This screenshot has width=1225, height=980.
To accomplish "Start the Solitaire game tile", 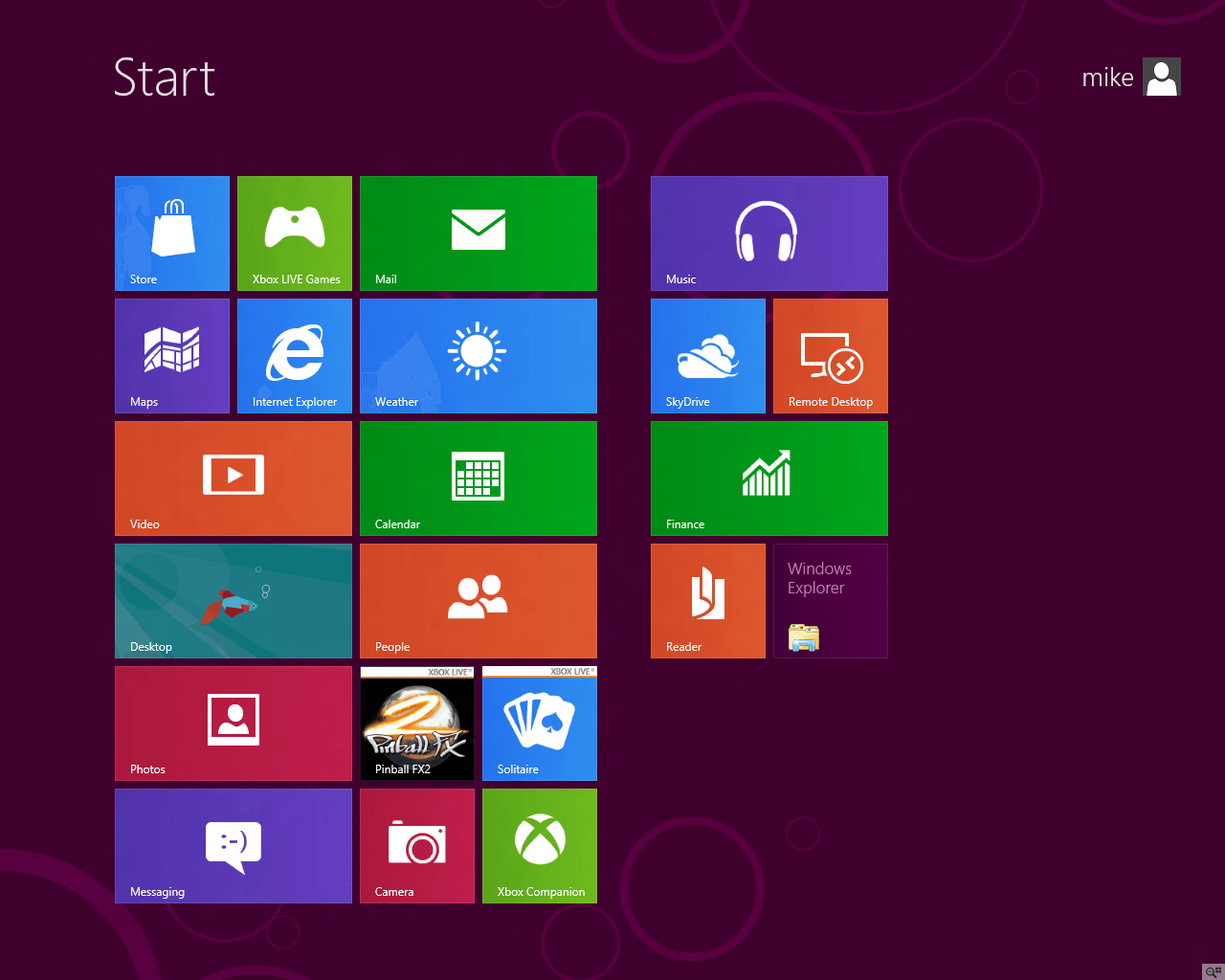I will (540, 723).
